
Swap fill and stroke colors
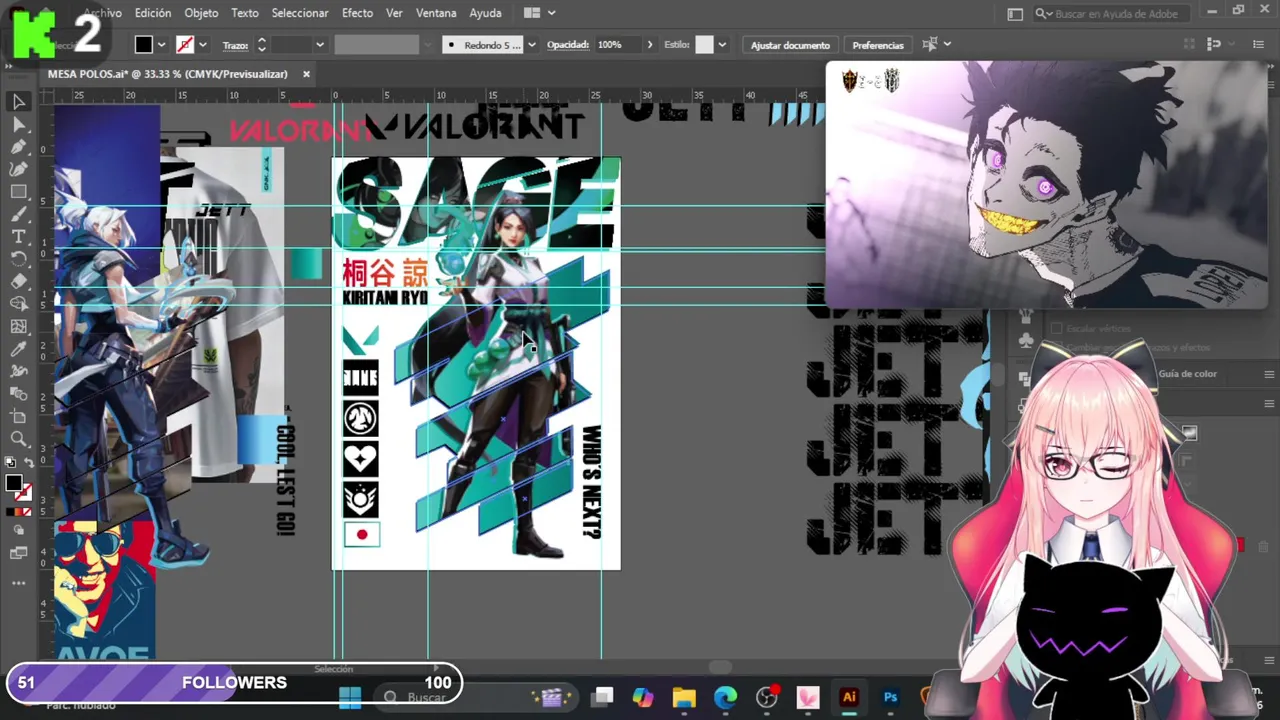pyautogui.click(x=28, y=463)
